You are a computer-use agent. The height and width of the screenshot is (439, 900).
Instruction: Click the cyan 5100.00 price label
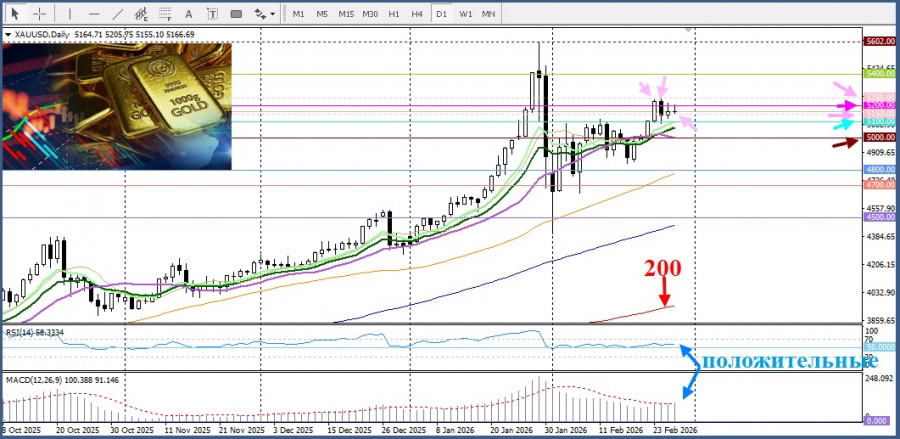pos(879,122)
